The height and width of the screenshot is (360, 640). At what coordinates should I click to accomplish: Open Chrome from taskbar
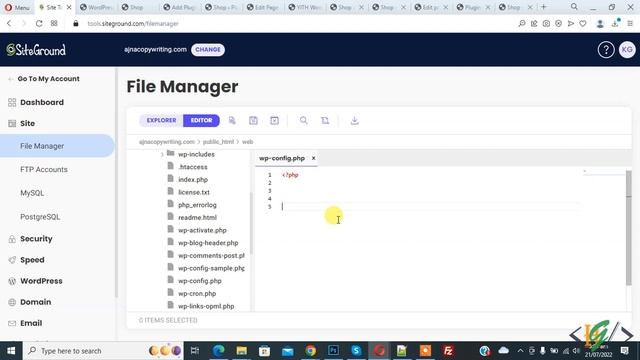311,351
